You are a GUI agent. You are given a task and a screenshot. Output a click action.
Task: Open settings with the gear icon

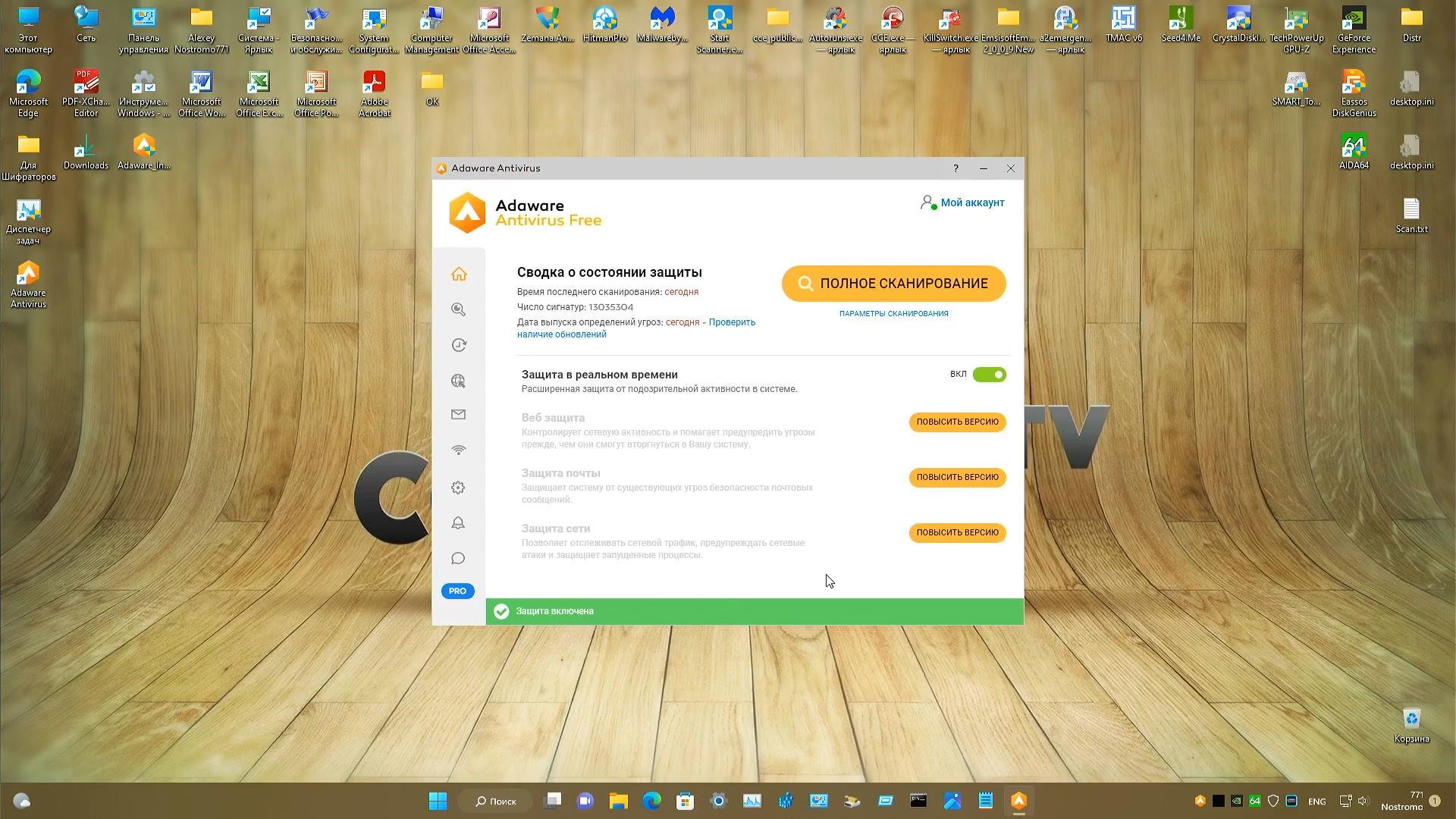458,488
